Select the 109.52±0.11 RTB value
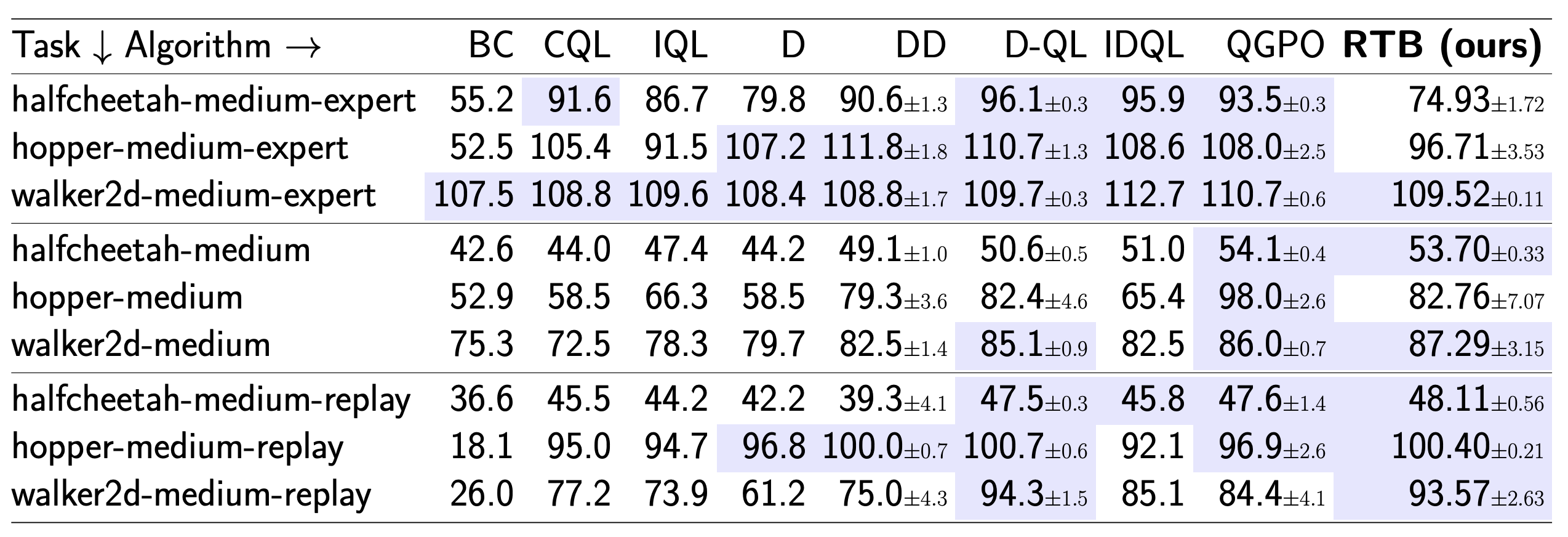 [x=1468, y=195]
